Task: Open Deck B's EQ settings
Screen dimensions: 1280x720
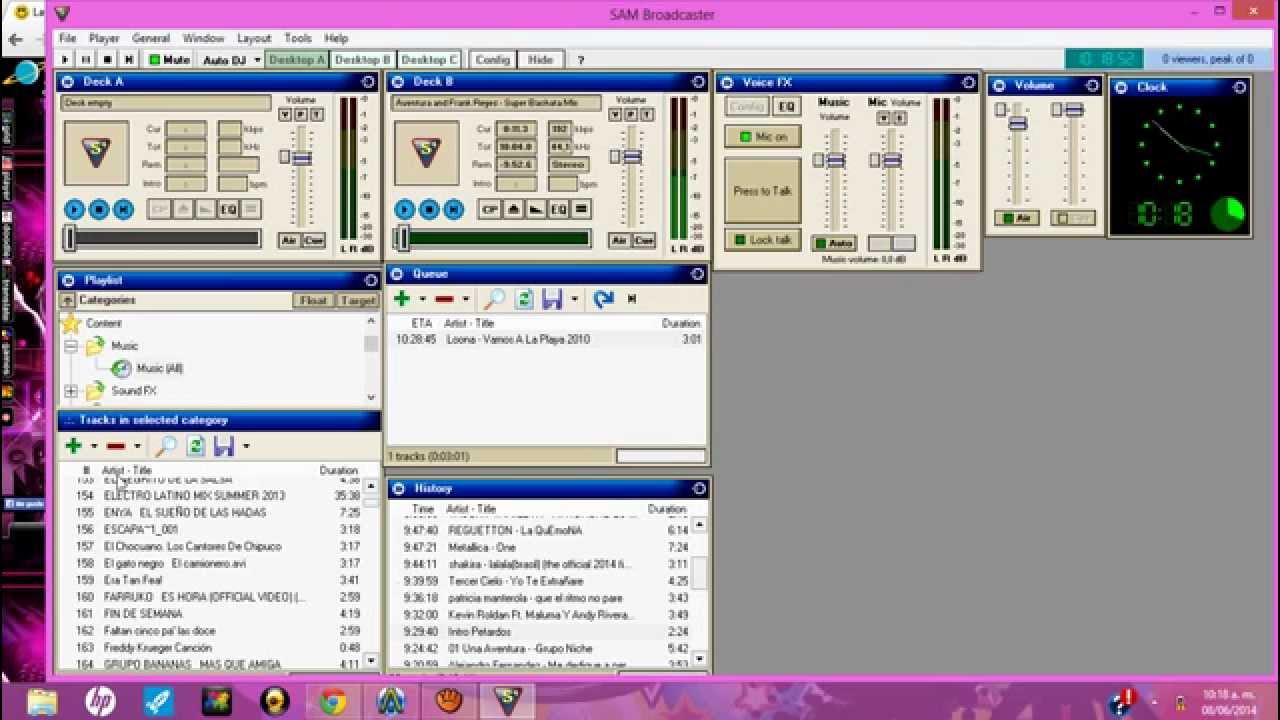Action: point(558,209)
